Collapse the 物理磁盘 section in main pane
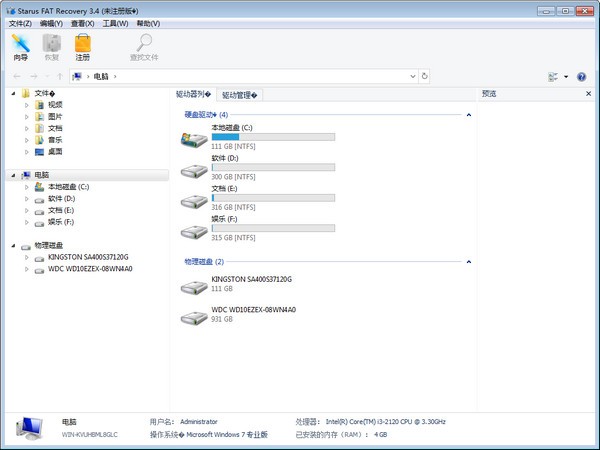Image resolution: width=600 pixels, height=450 pixels. point(469,261)
